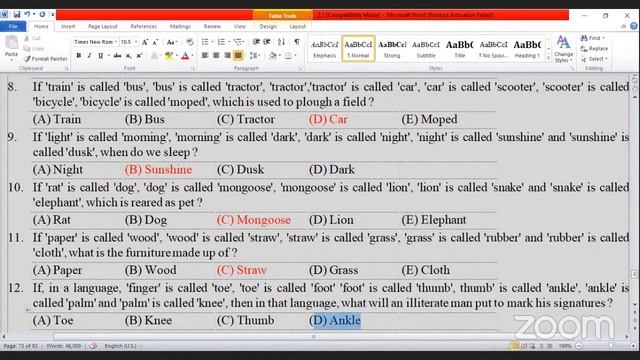Screen dimensions: 640x360
Task: Zoom out with the minus button
Action: click(579, 346)
